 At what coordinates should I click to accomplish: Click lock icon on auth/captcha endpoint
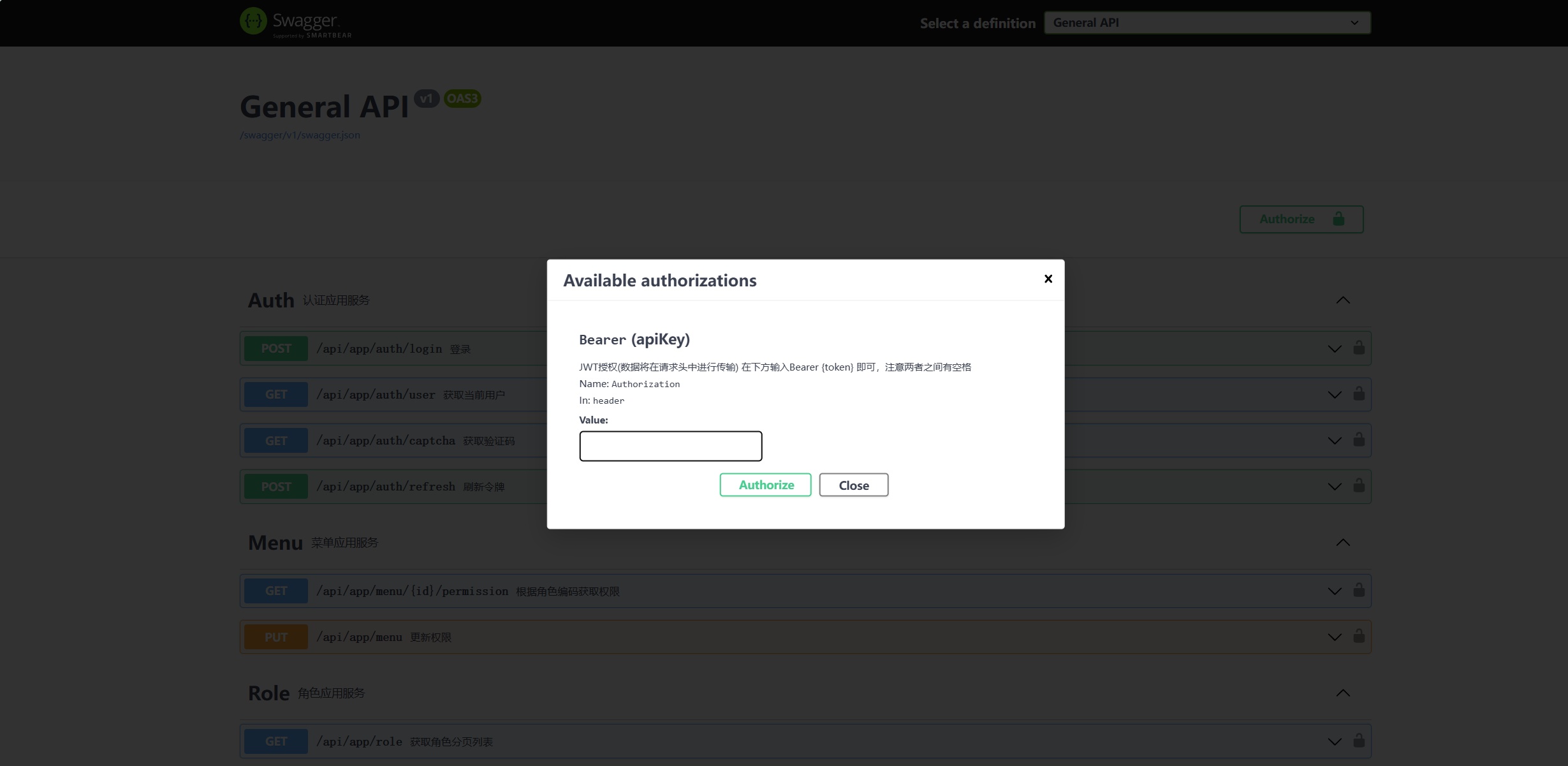tap(1359, 439)
